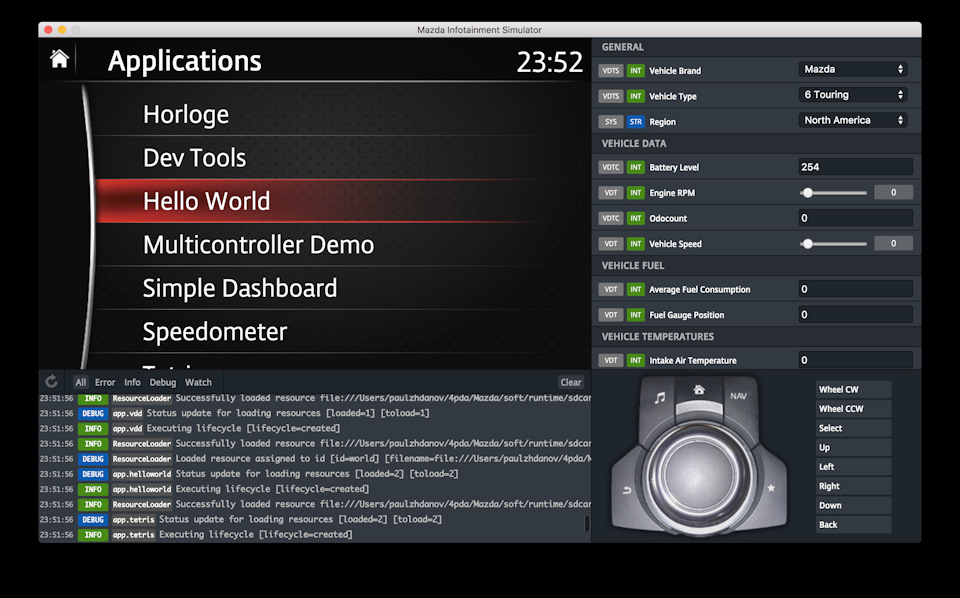This screenshot has height=598, width=960.
Task: Click the reload icon in log panel
Action: (51, 382)
